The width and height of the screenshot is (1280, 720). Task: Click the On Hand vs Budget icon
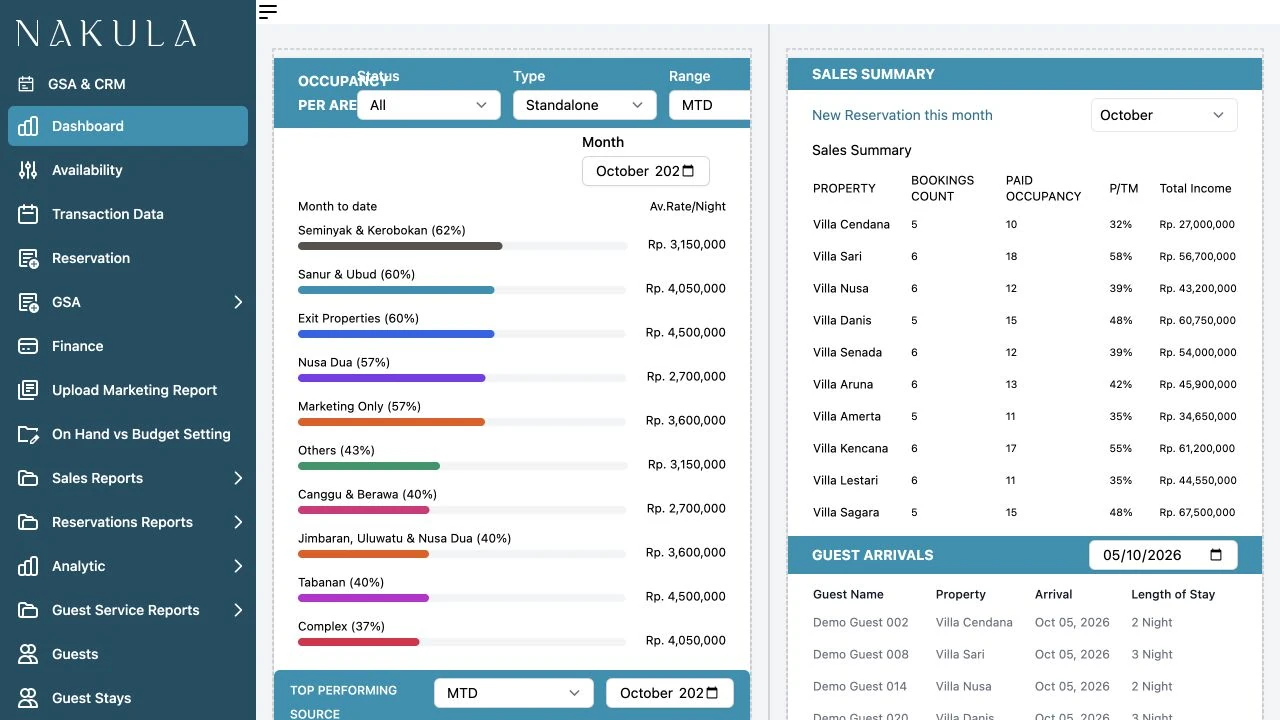pyautogui.click(x=28, y=434)
